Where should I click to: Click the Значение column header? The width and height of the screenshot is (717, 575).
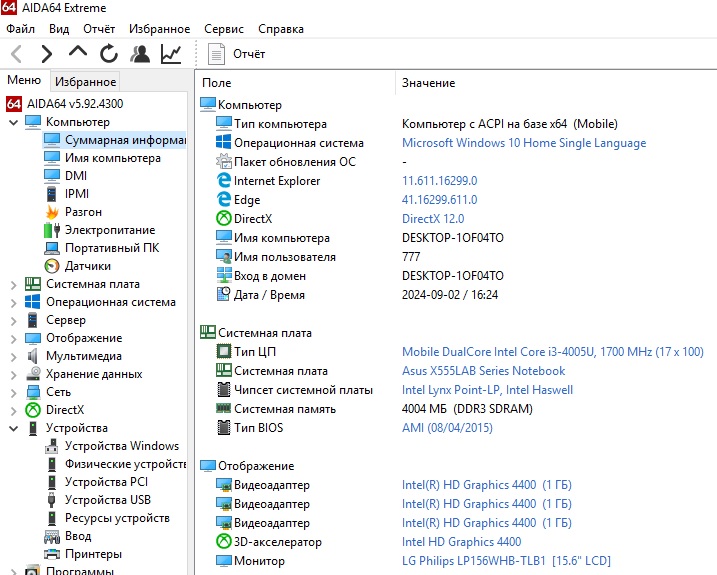click(x=428, y=83)
